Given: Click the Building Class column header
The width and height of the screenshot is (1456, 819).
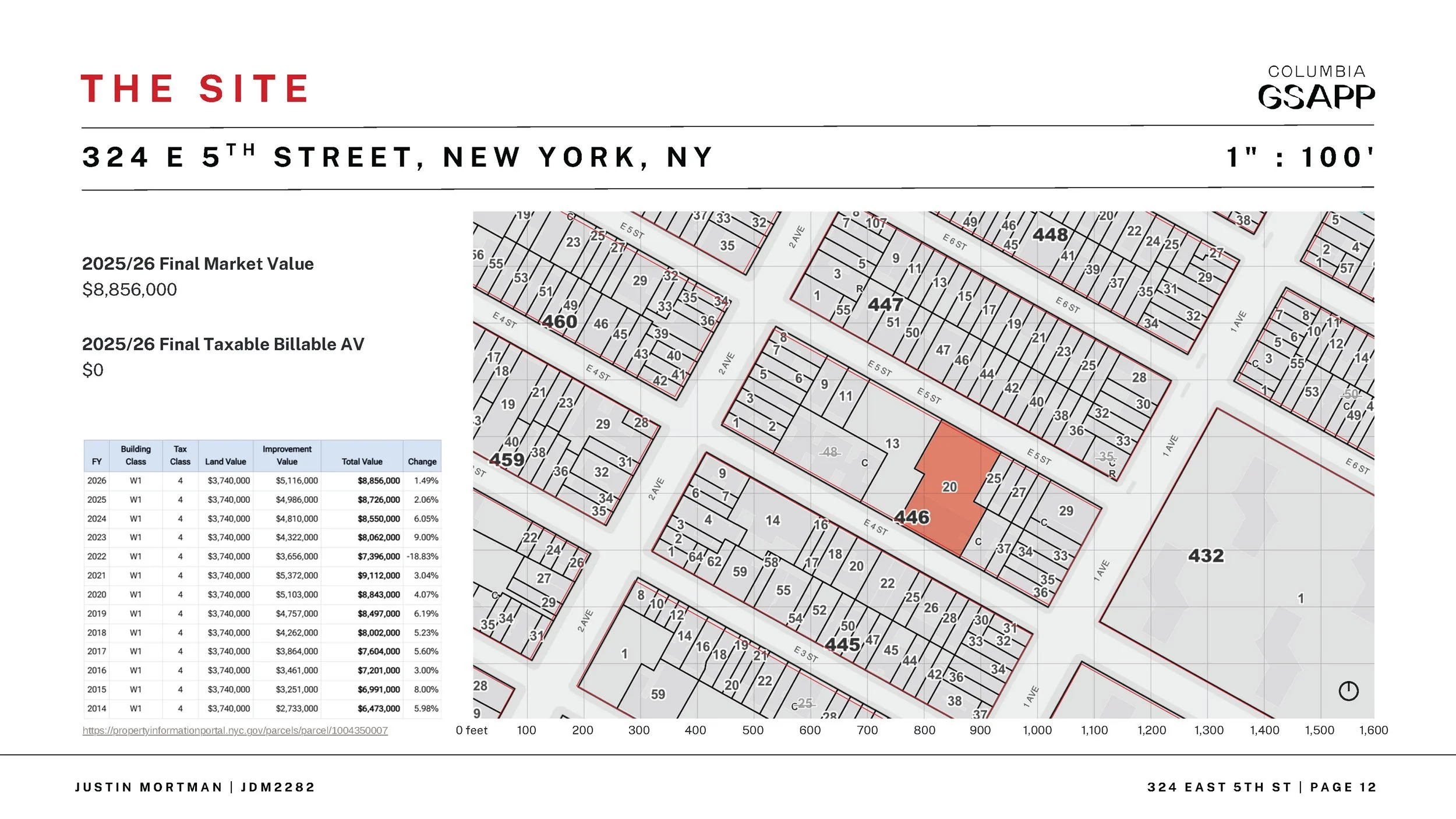Looking at the screenshot, I should coord(136,455).
